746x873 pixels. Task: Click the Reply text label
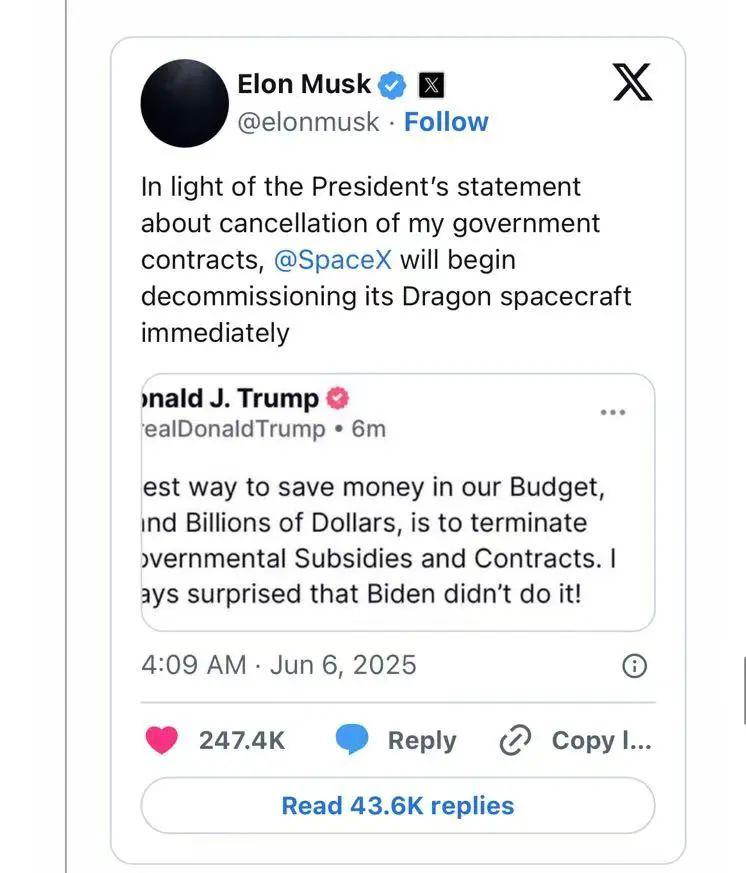point(421,740)
